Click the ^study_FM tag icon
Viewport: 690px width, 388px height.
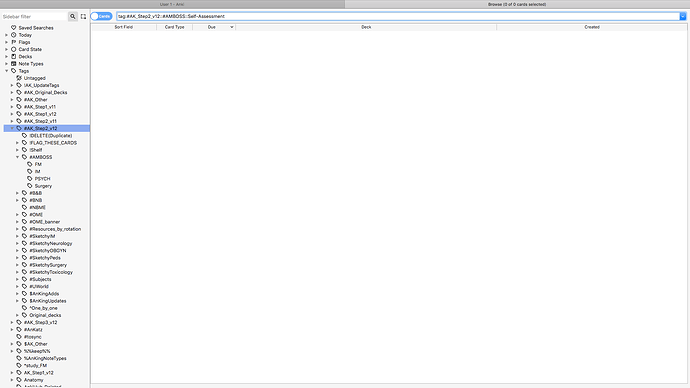19,366
